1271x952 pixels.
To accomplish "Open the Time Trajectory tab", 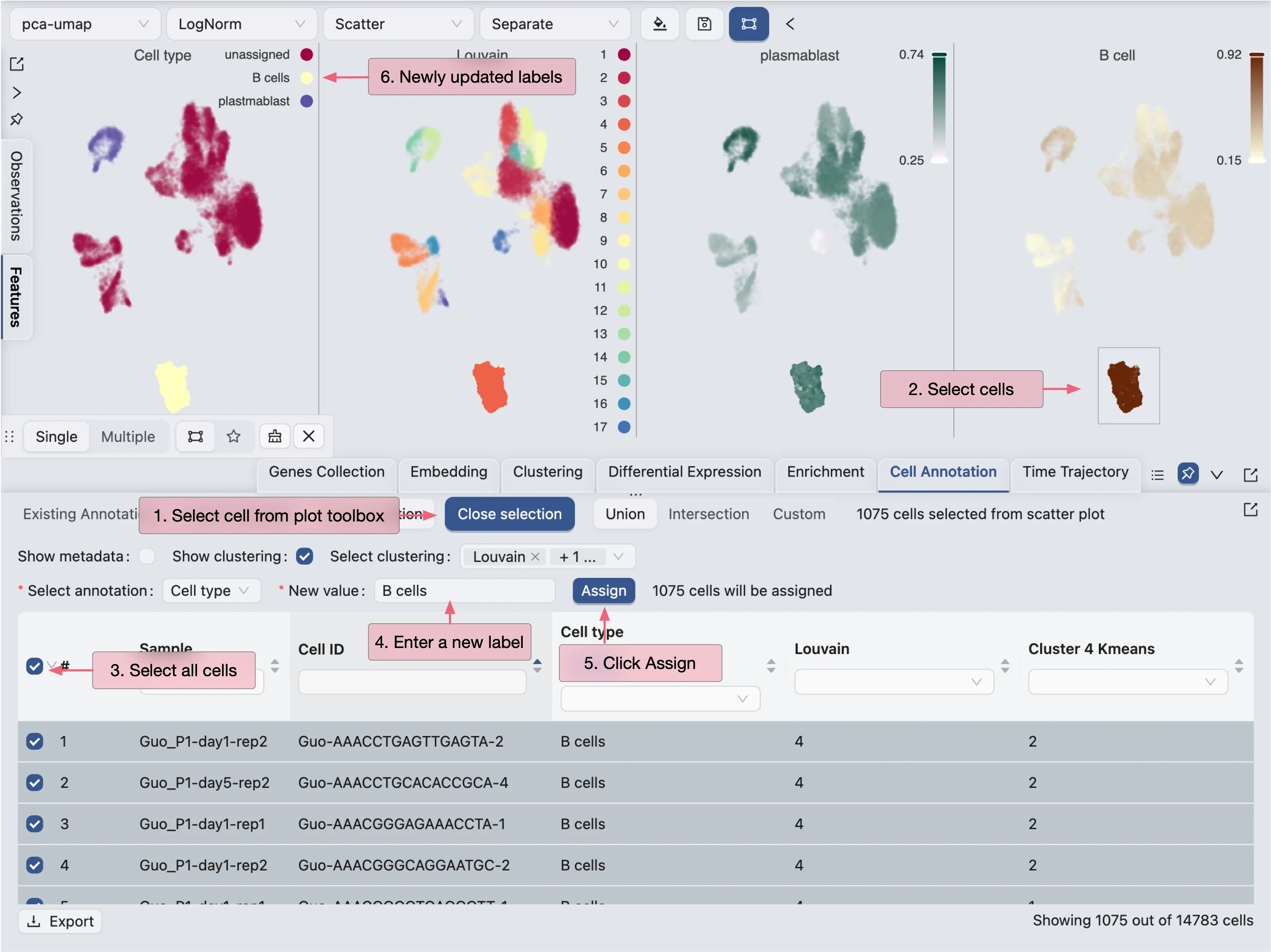I will click(x=1075, y=472).
